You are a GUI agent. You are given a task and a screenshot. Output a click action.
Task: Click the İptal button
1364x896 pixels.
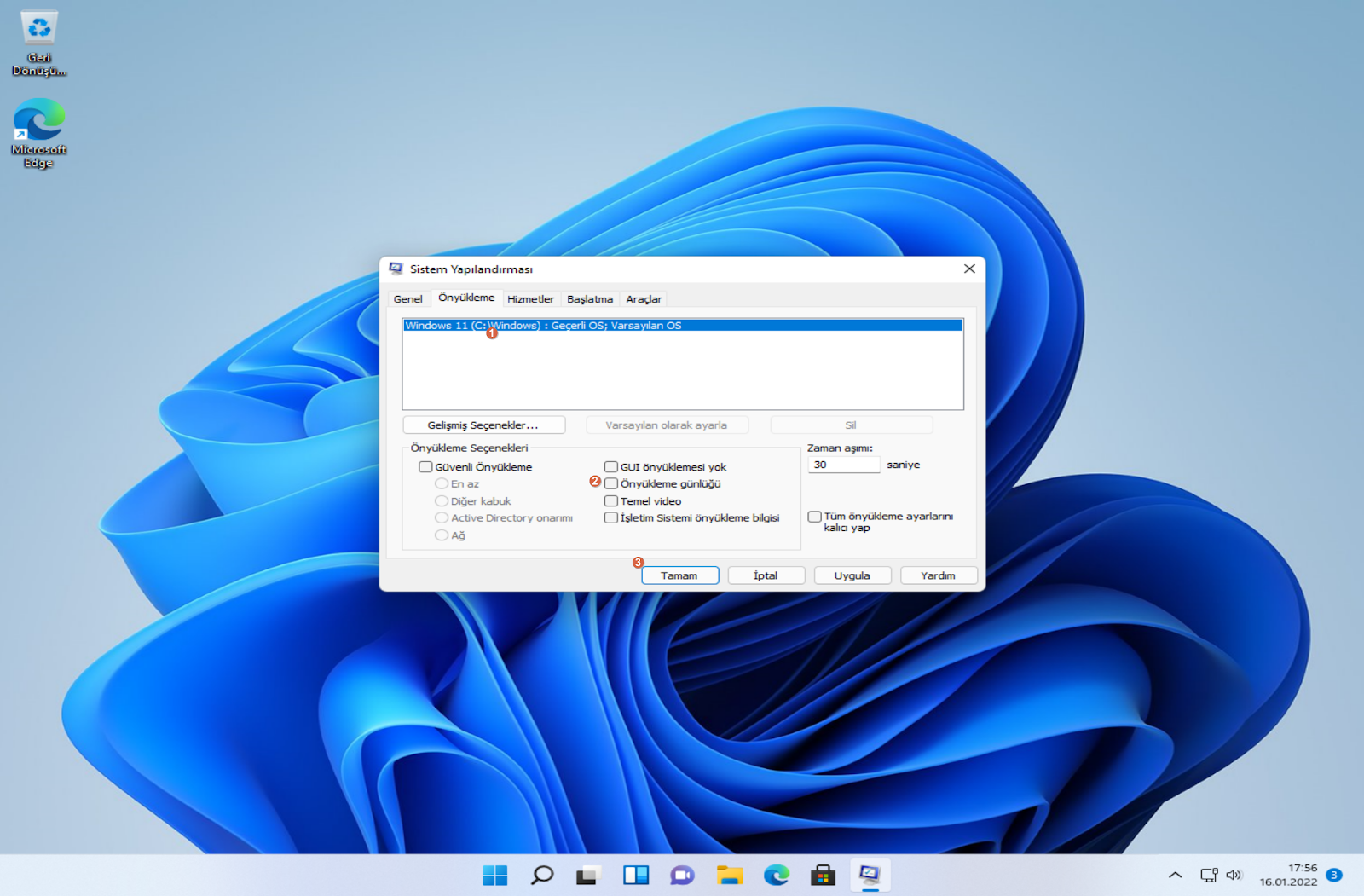(x=766, y=575)
